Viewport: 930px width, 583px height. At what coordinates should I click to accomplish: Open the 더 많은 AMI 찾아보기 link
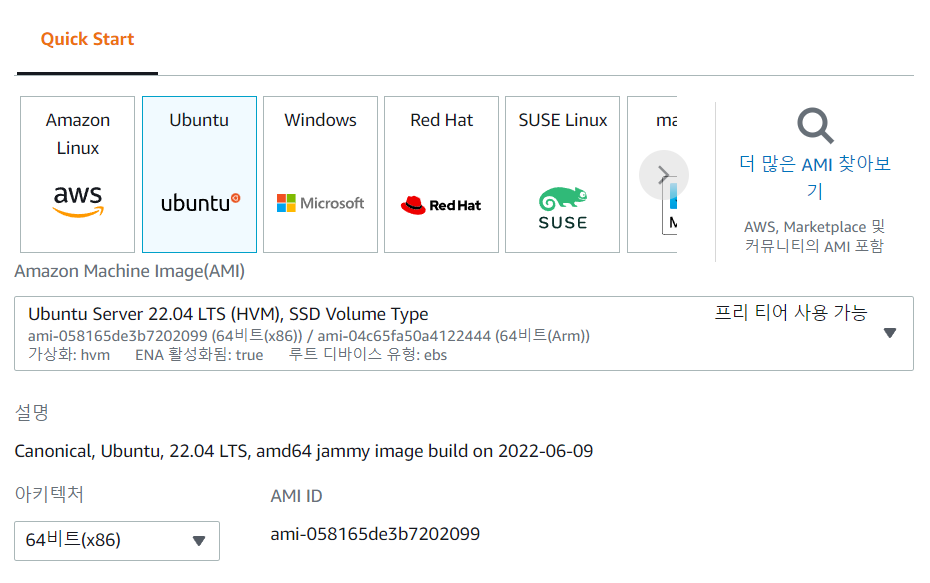pyautogui.click(x=815, y=177)
